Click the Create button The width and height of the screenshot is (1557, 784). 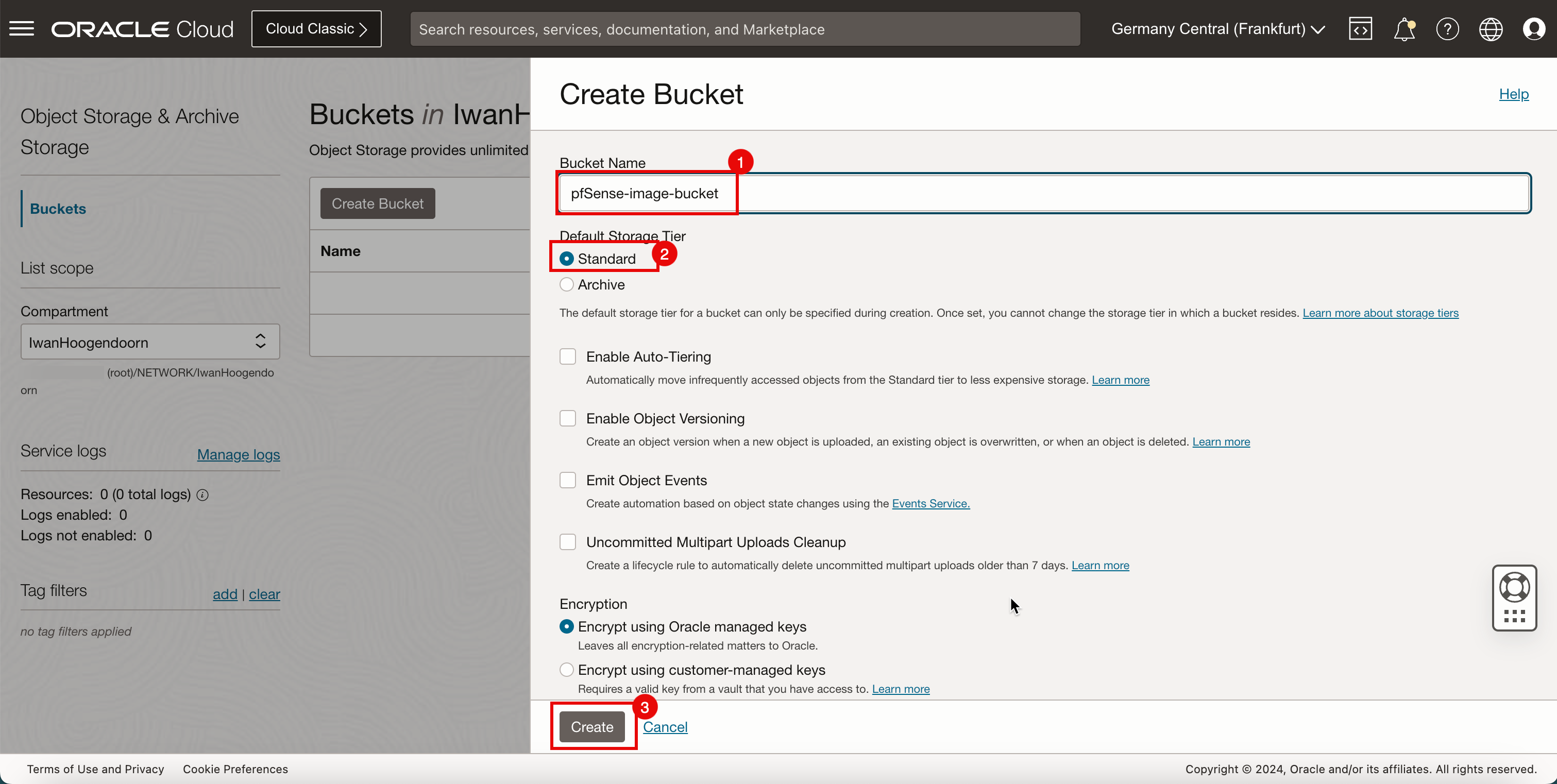(x=592, y=727)
